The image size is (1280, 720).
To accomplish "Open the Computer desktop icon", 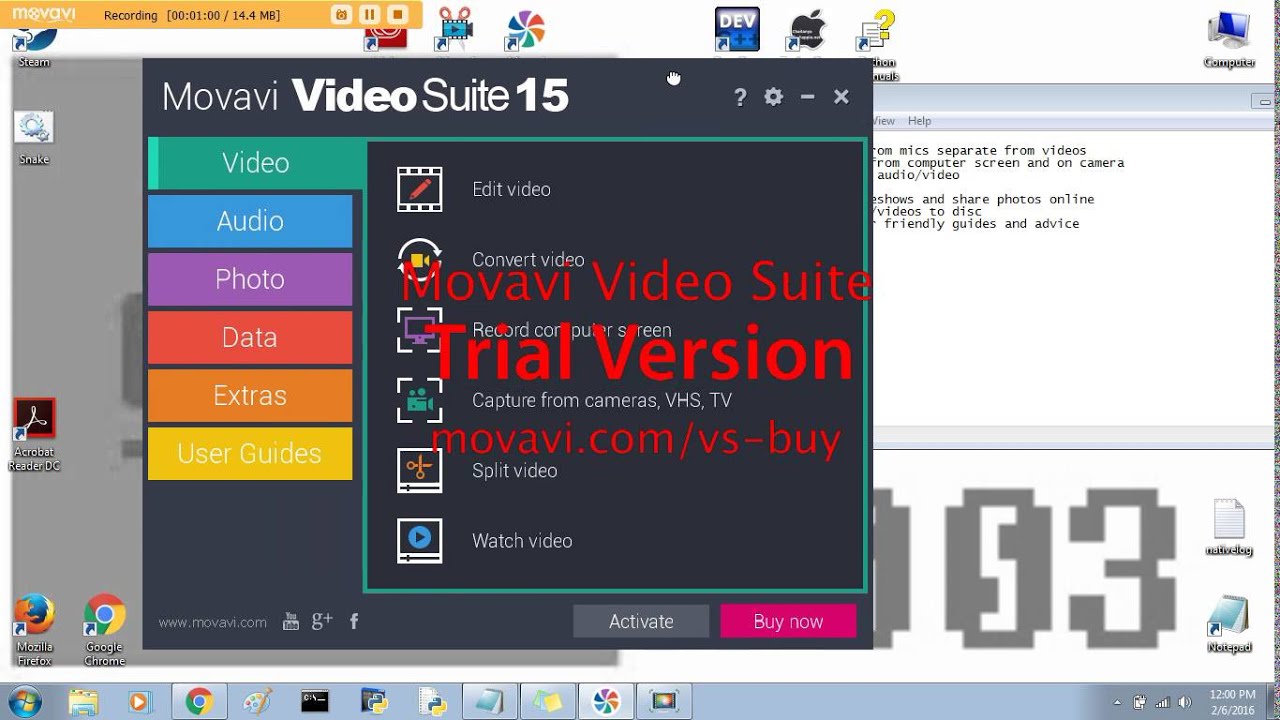I will click(1229, 39).
